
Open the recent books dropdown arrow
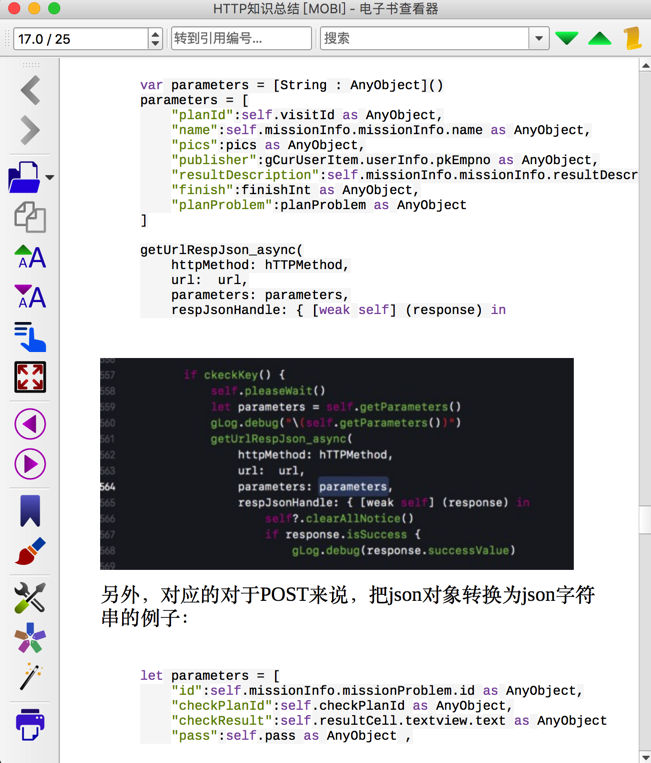[50, 178]
